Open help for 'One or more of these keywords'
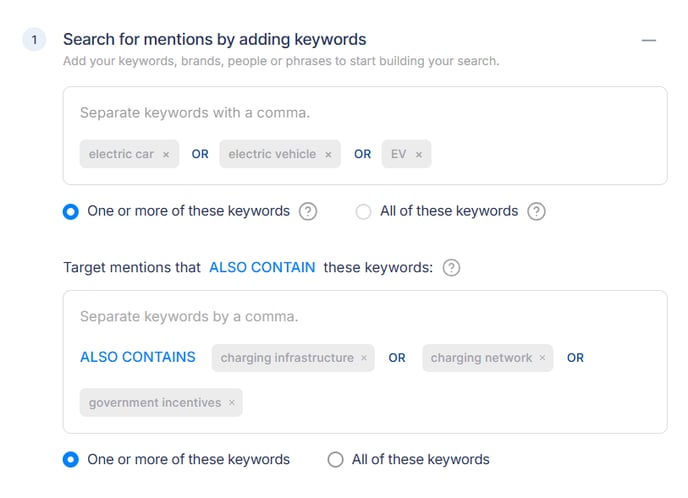688x498 pixels. click(x=308, y=212)
